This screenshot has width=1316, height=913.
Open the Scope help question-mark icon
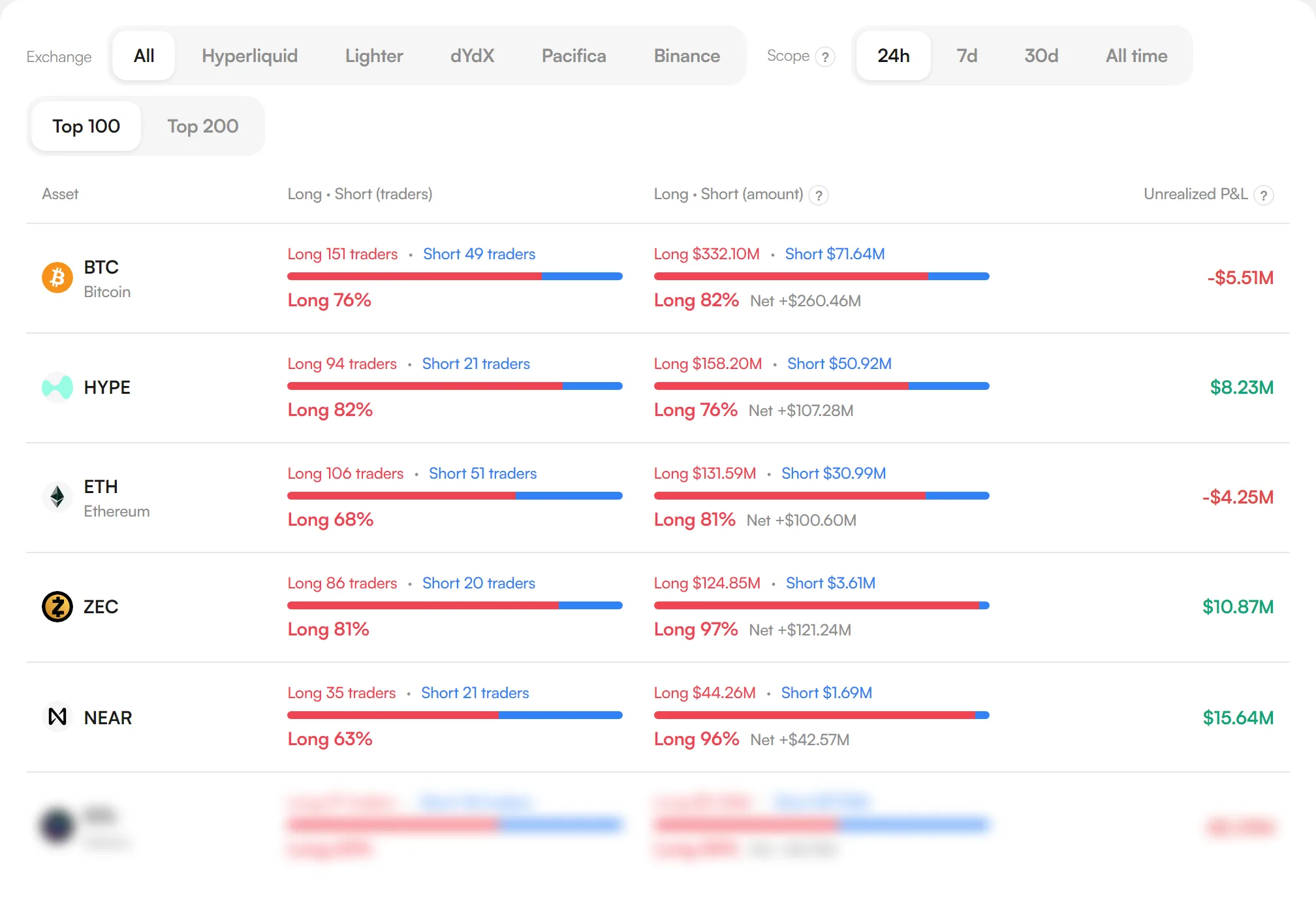click(825, 57)
